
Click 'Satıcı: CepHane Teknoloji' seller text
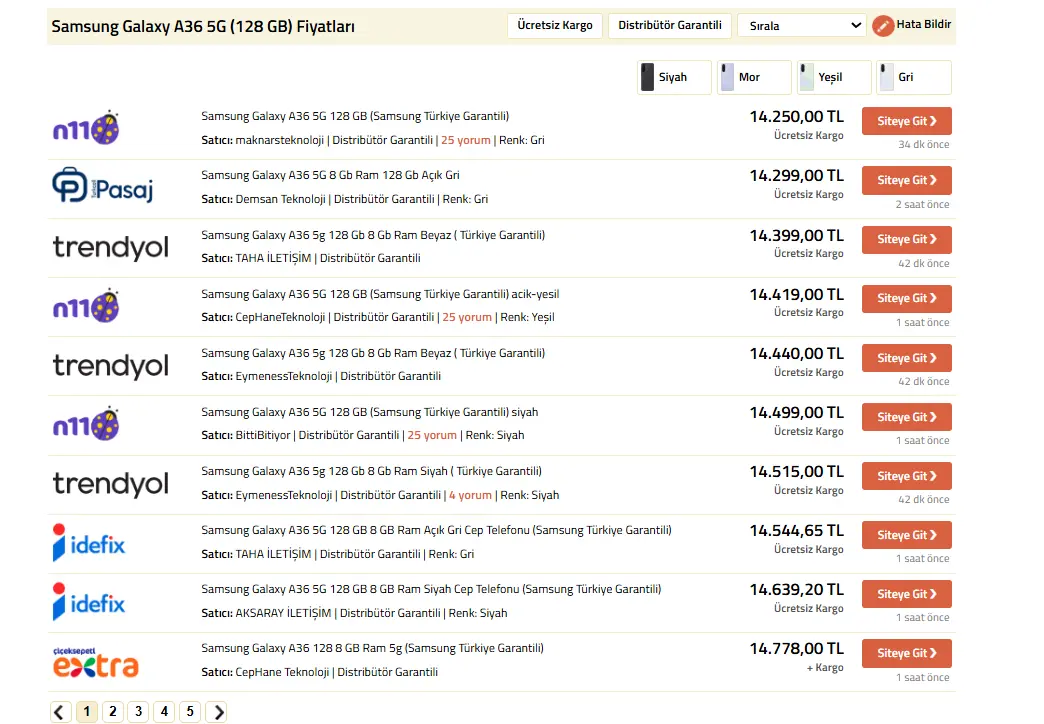265,672
